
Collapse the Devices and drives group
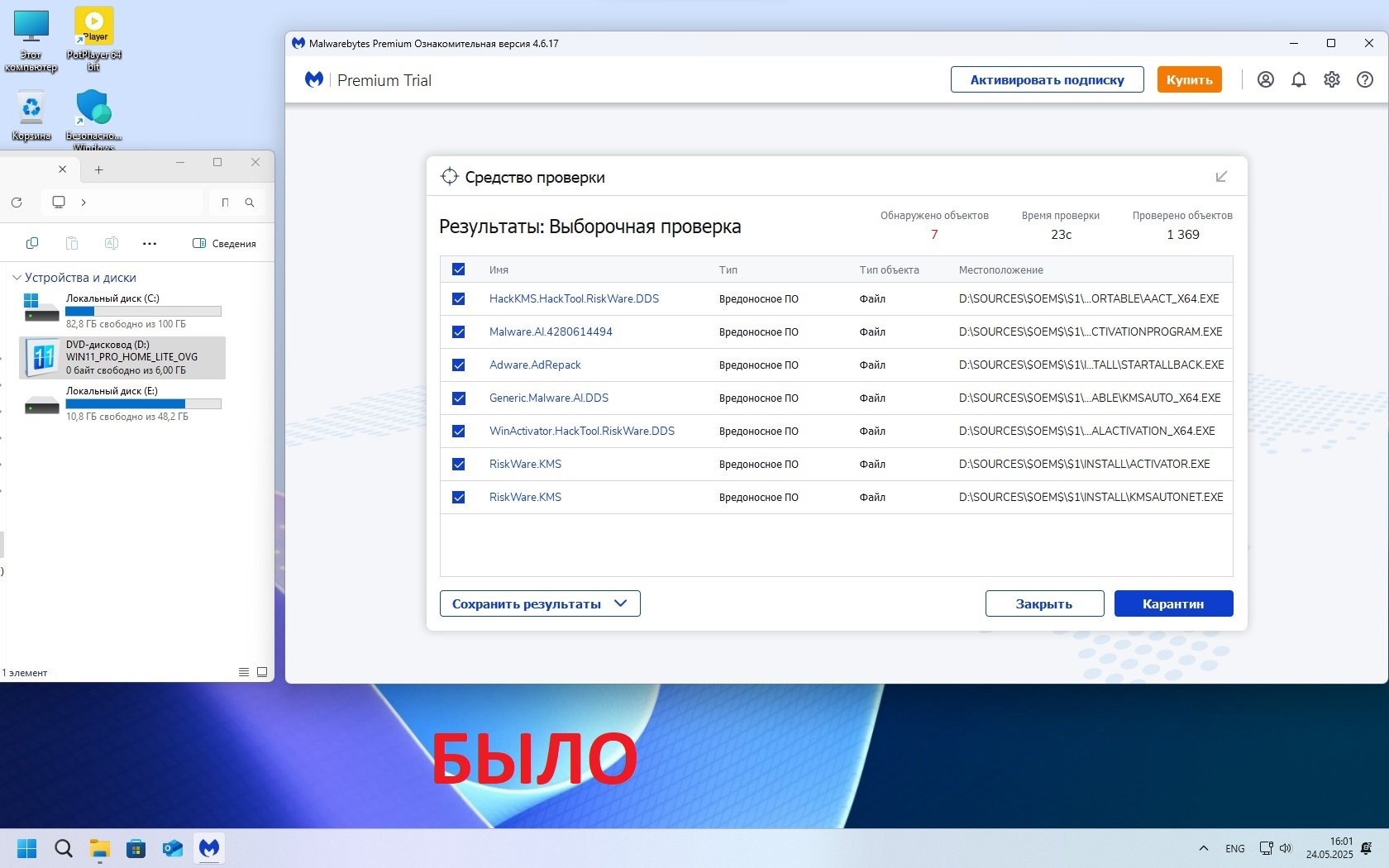coord(17,278)
